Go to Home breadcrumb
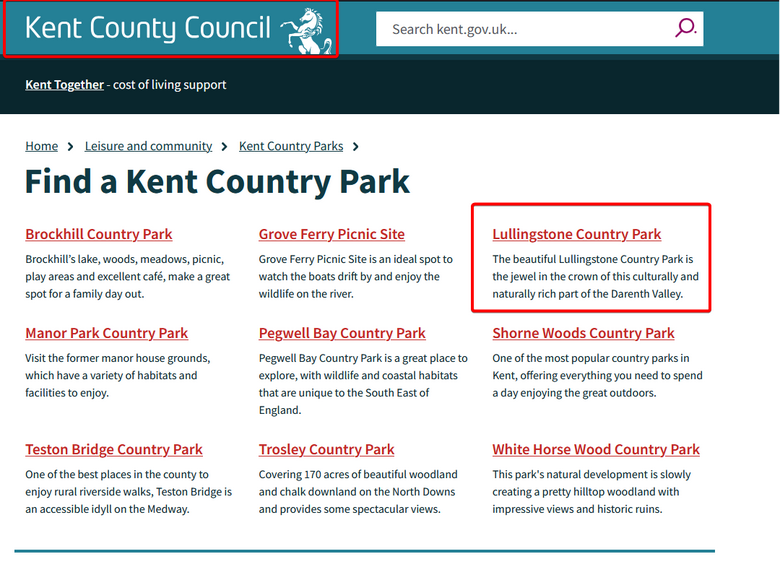 (x=41, y=146)
